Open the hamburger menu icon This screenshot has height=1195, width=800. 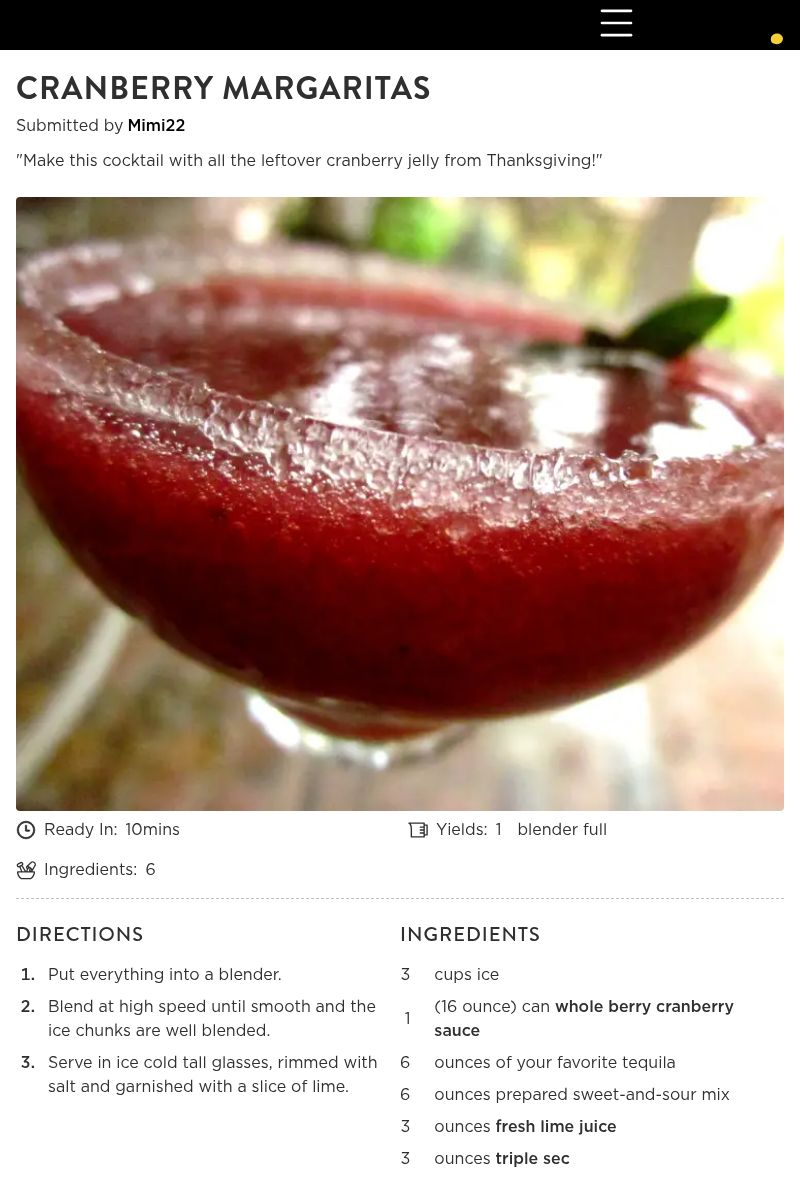(x=616, y=23)
